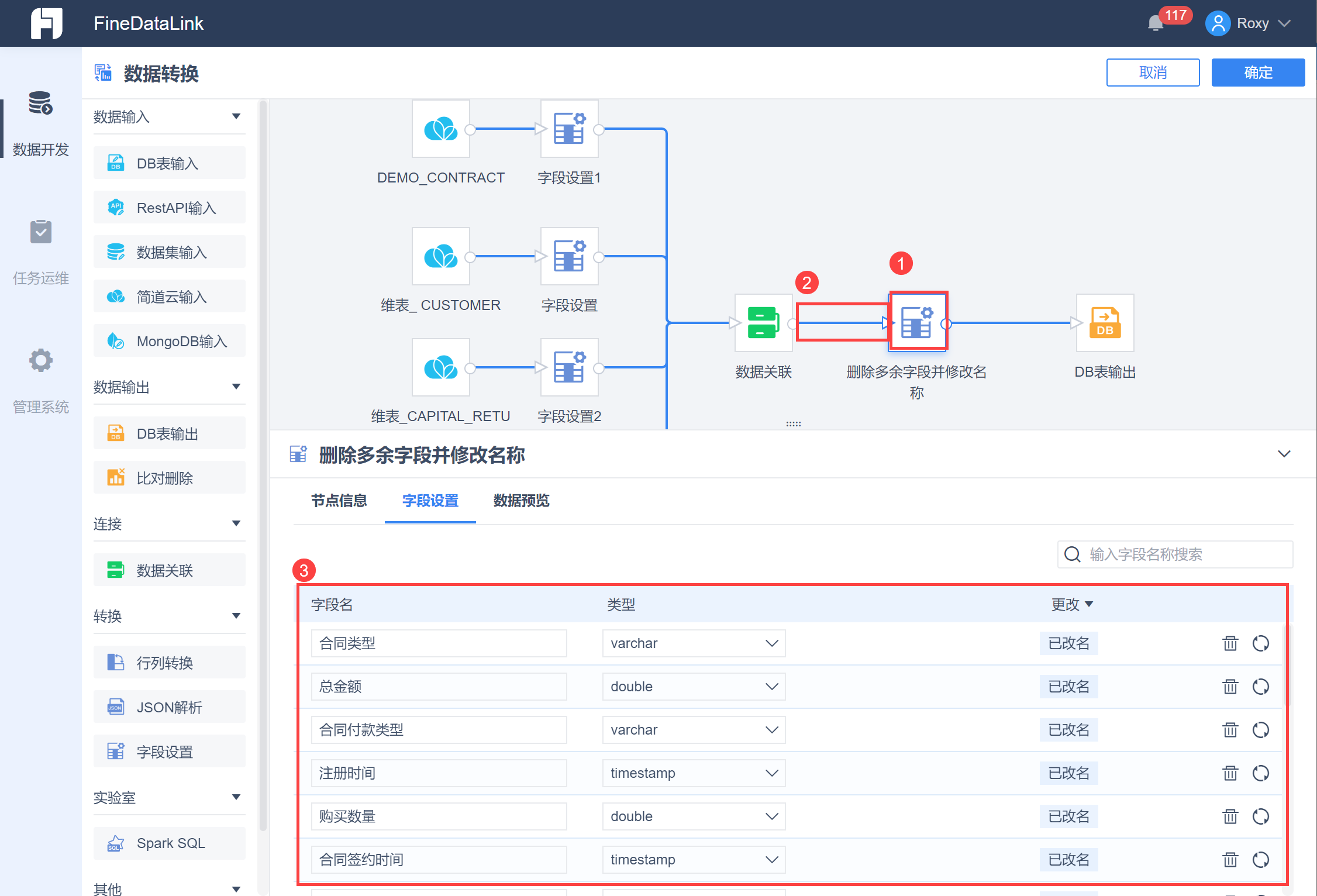Open notifications bell icon
Image resolution: width=1317 pixels, height=896 pixels.
click(1155, 23)
